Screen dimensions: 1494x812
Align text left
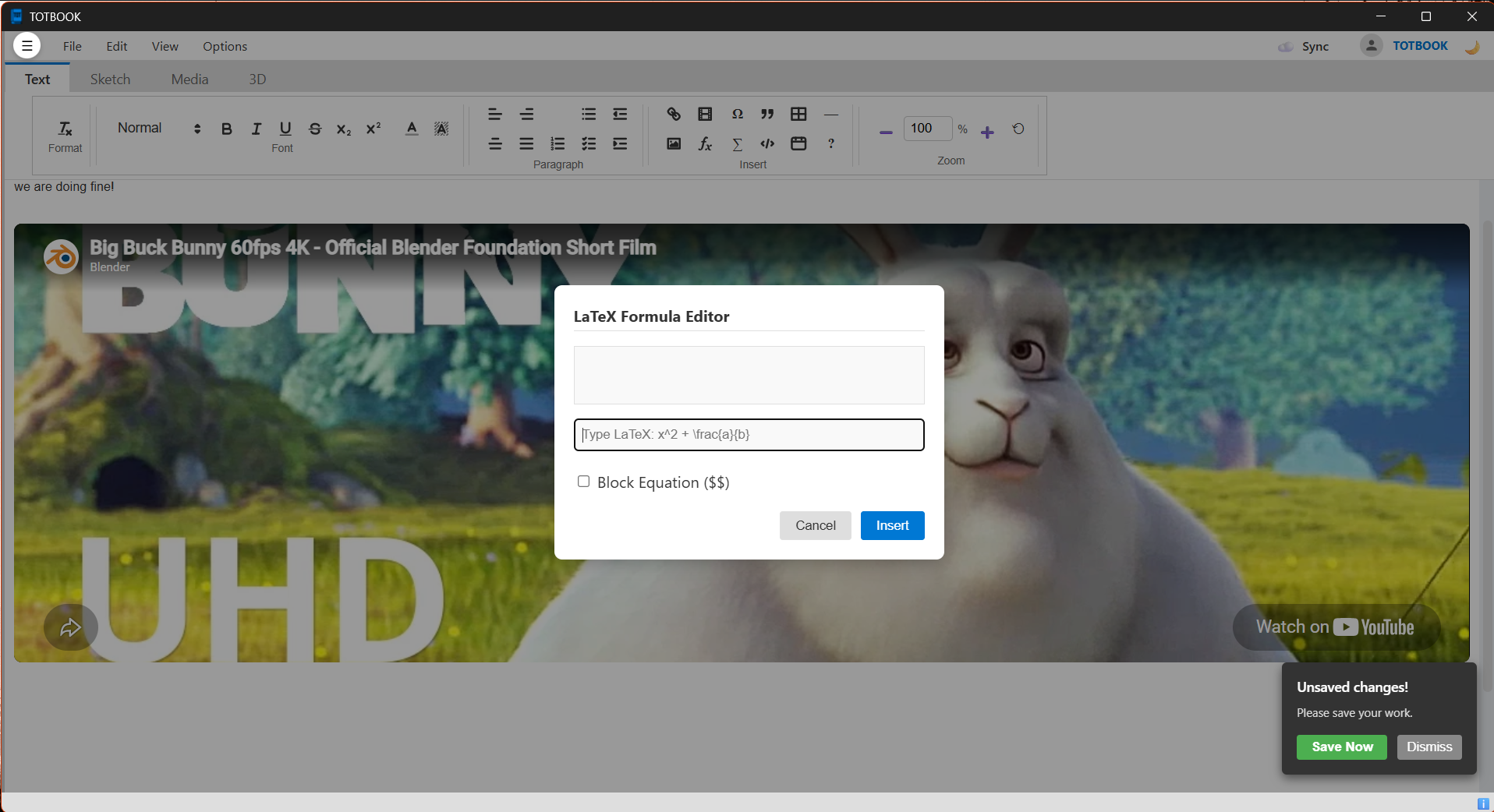click(495, 115)
